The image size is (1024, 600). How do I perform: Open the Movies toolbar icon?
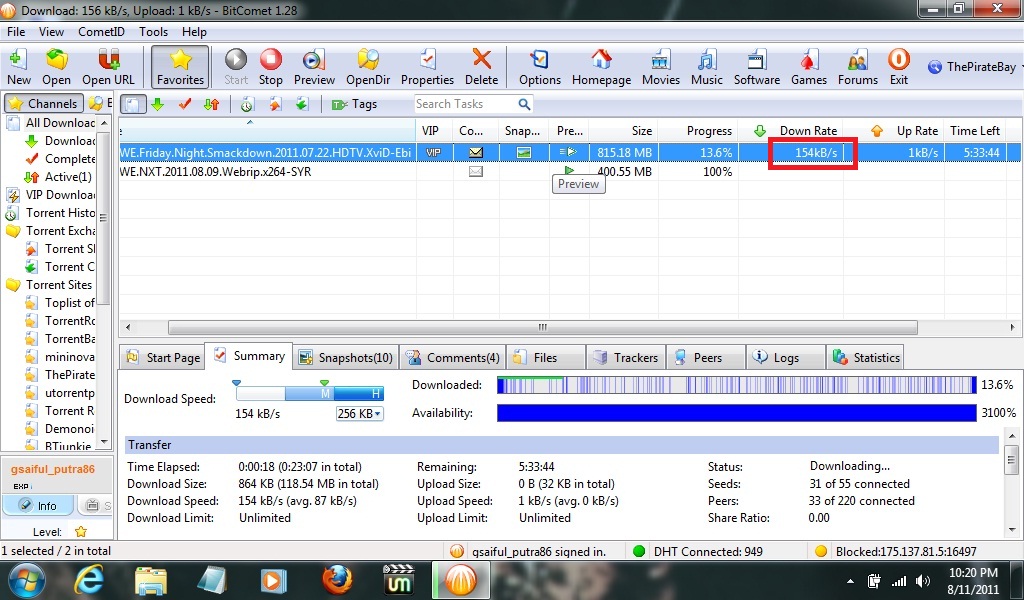661,67
